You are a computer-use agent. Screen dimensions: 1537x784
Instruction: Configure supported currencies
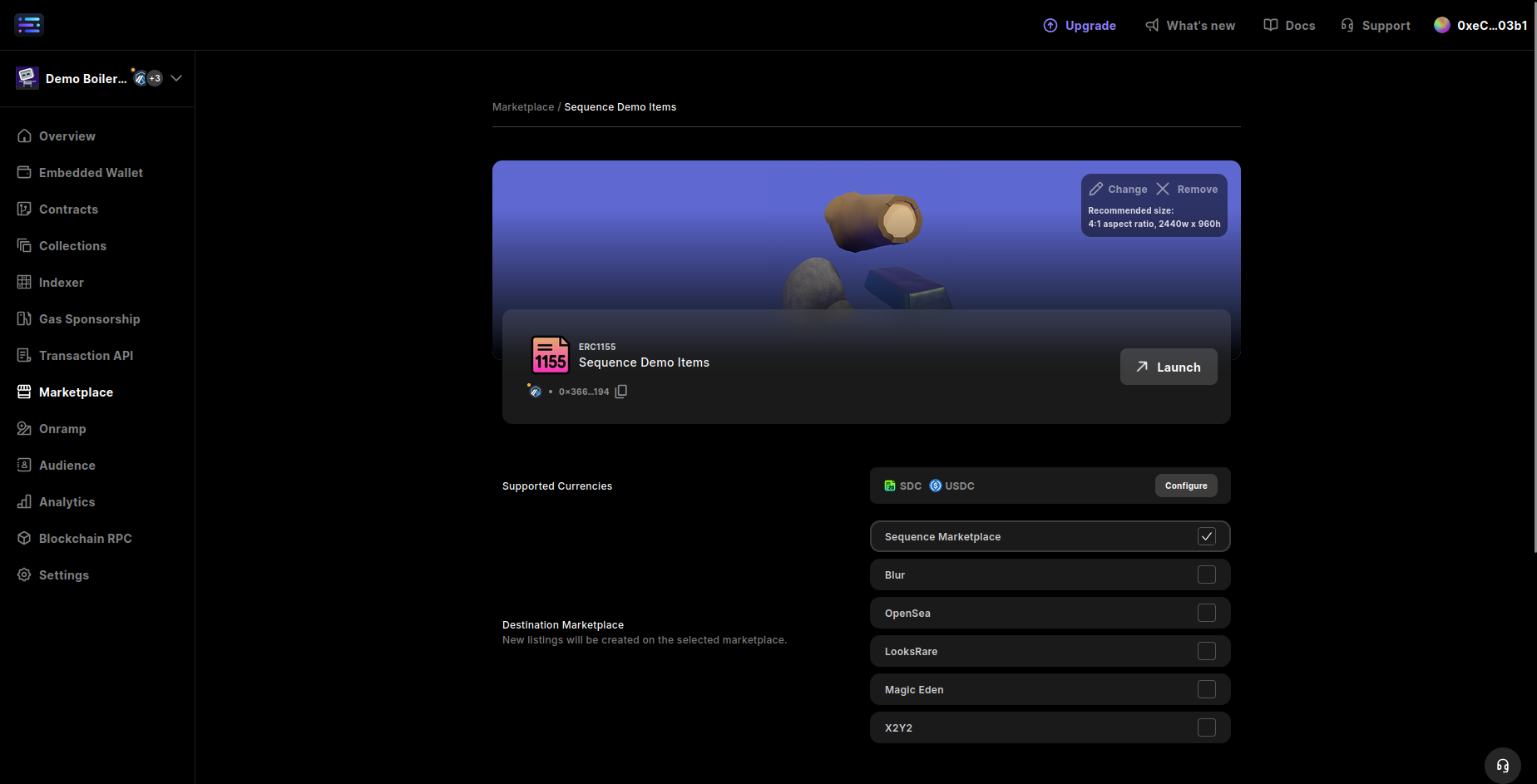click(x=1186, y=486)
